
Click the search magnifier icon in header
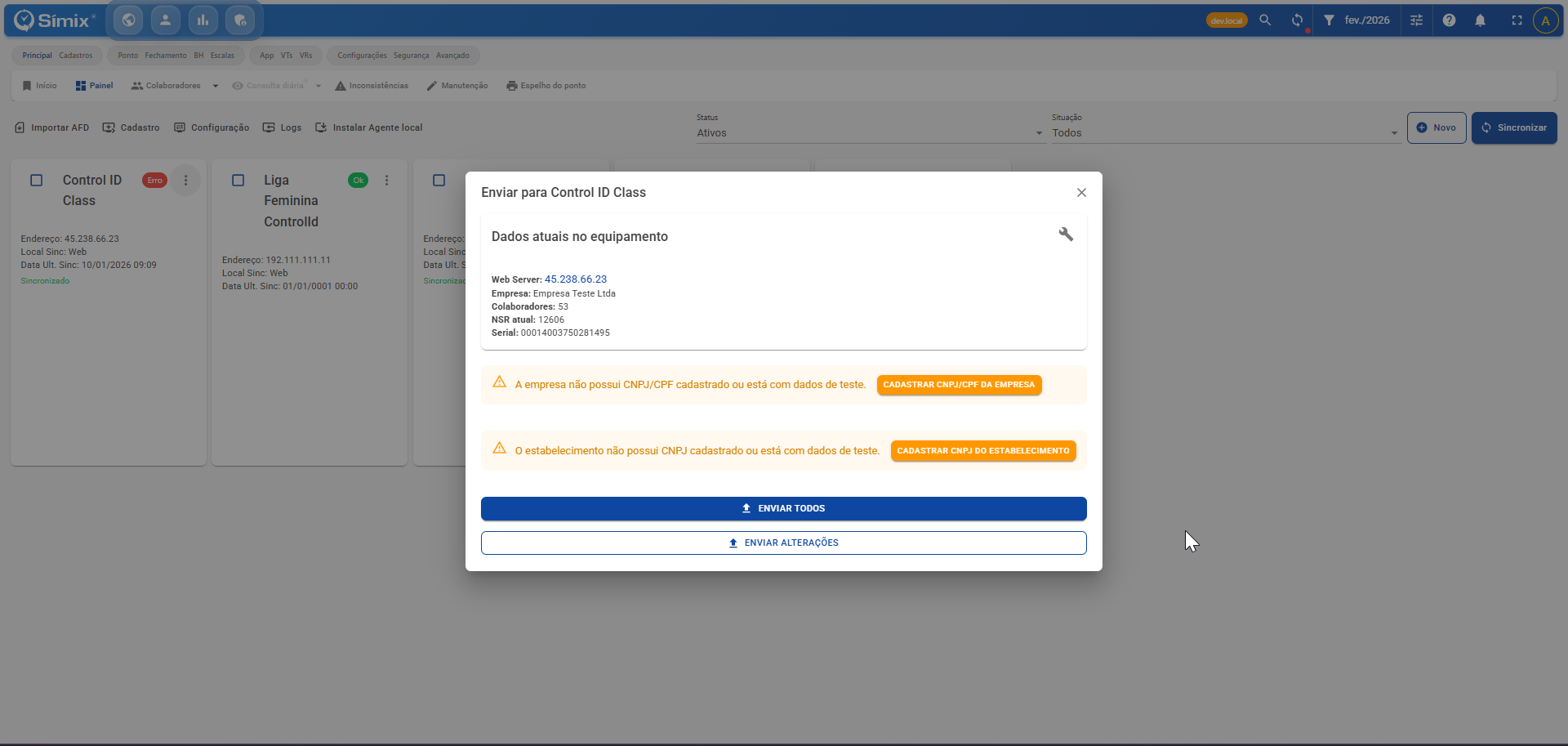click(1265, 20)
